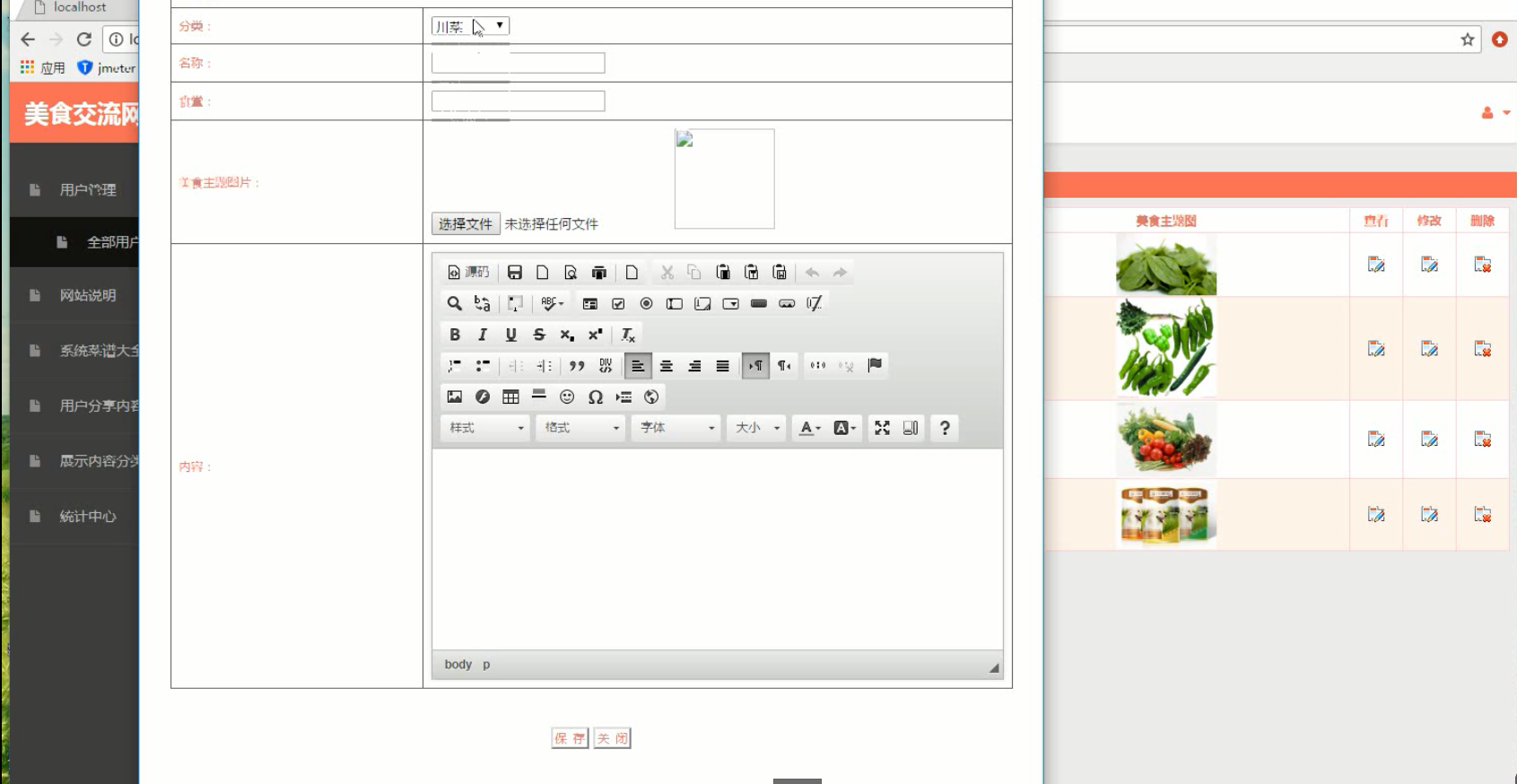The image size is (1517, 784).
Task: Paste as plain text in the editor
Action: [752, 273]
